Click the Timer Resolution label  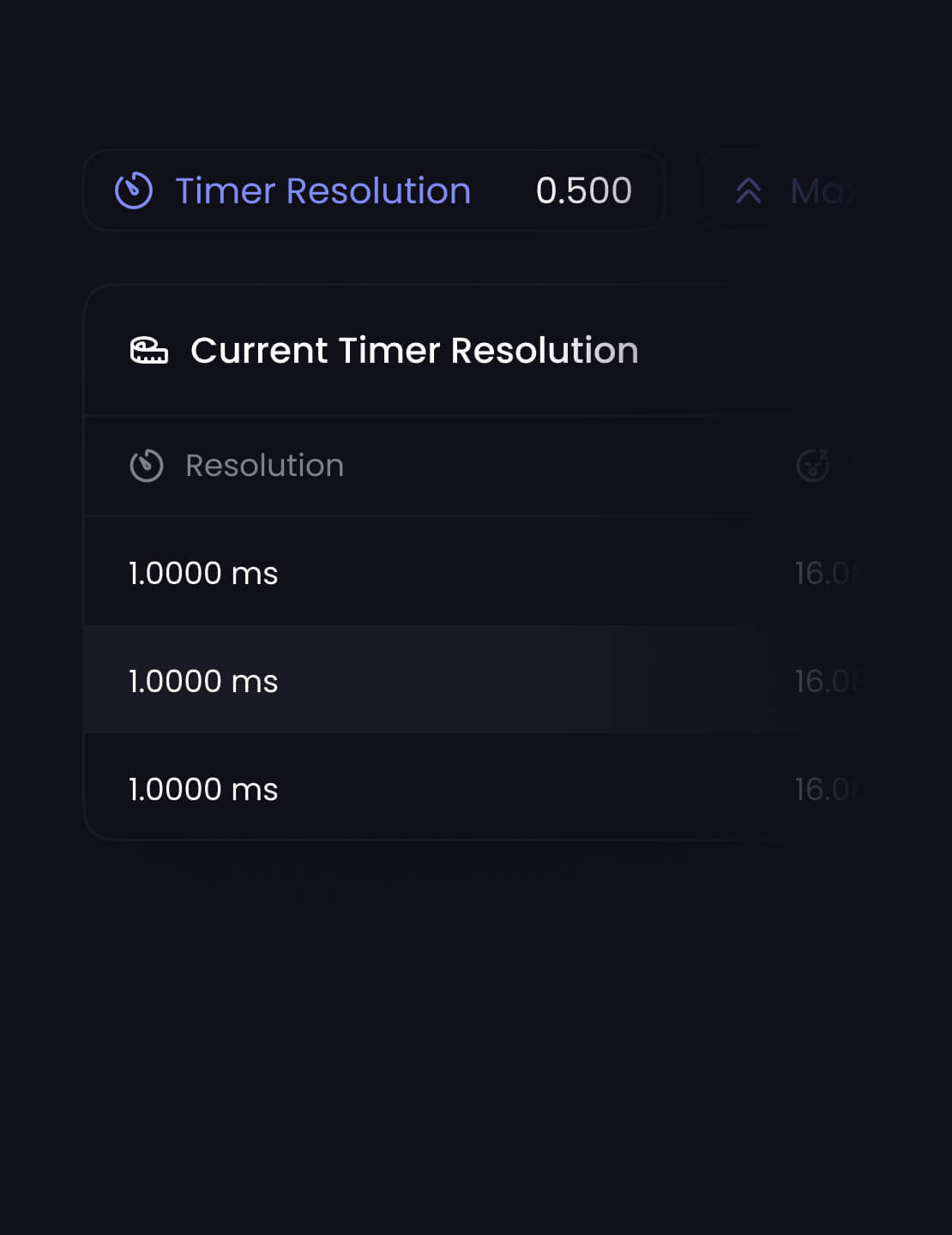click(x=322, y=190)
